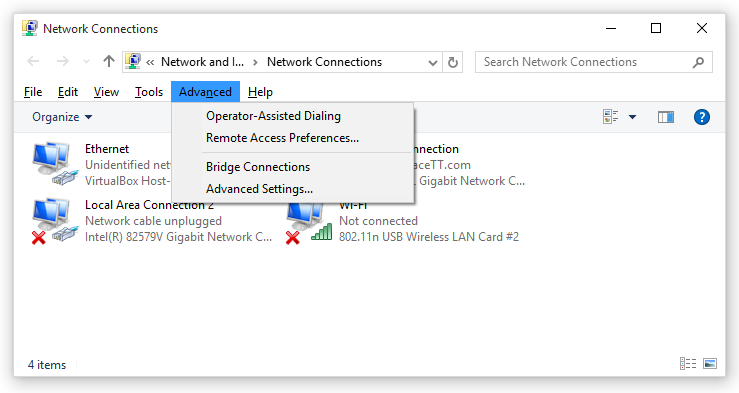
Task: Click the Back navigation arrow
Action: pyautogui.click(x=33, y=61)
